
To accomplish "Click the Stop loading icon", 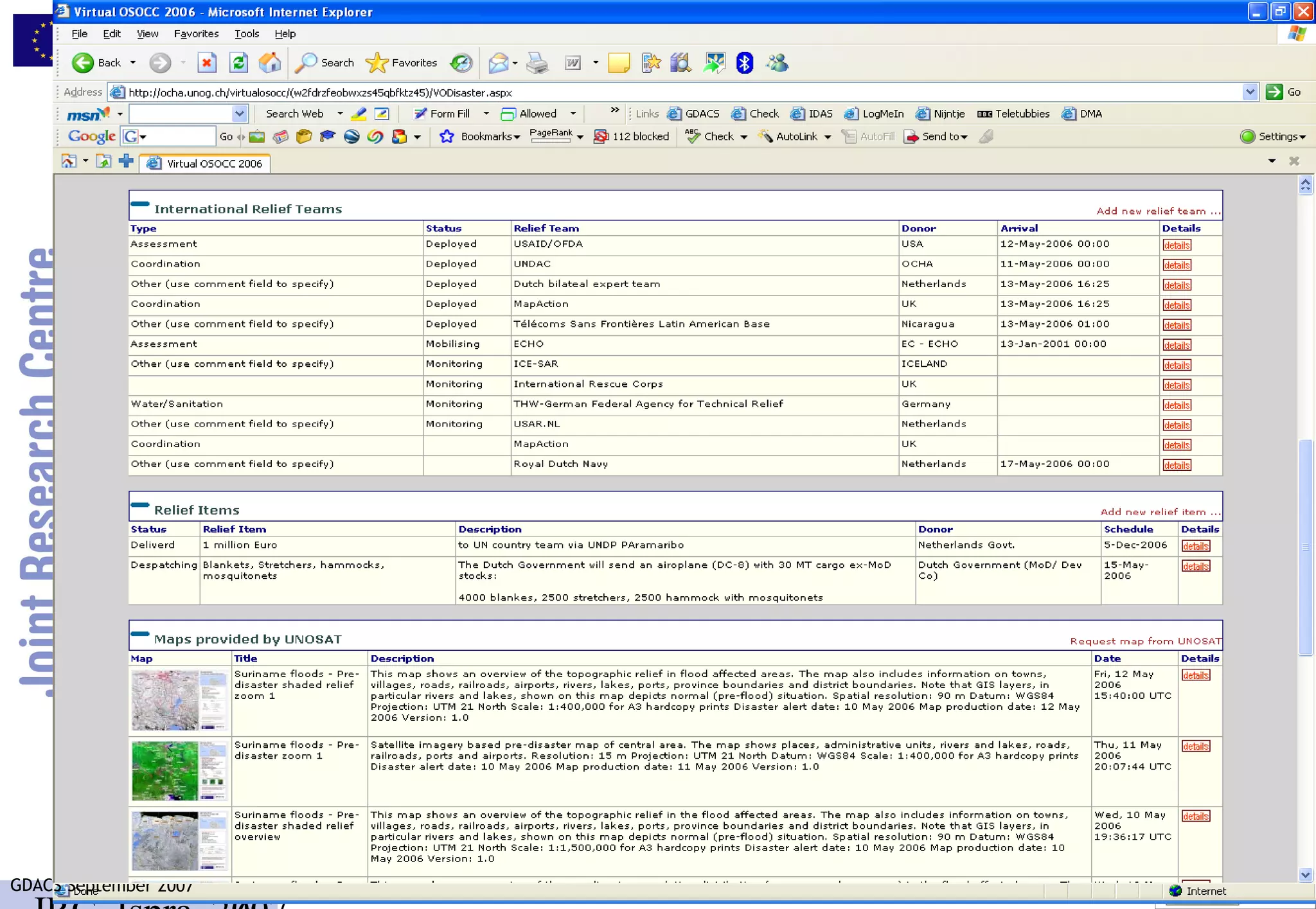I will click(x=206, y=62).
